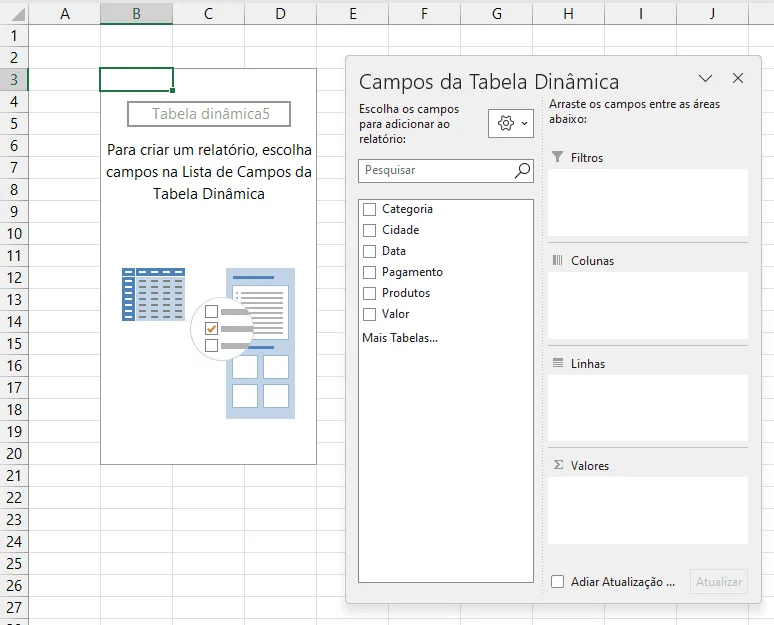Click the Tabela dinâmica5 name box
Viewport: 774px width, 625px height.
click(x=209, y=114)
